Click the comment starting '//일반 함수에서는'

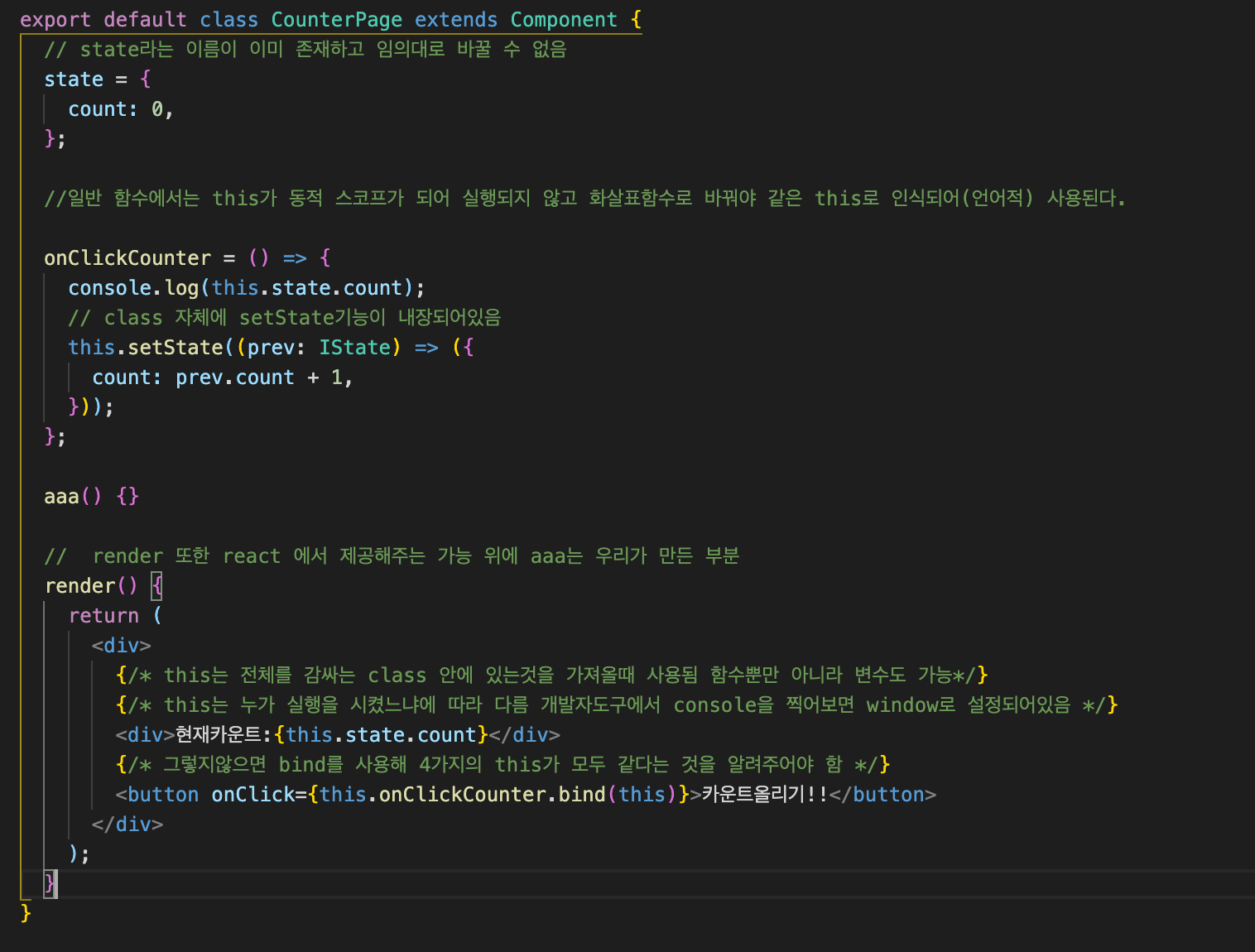point(585,199)
